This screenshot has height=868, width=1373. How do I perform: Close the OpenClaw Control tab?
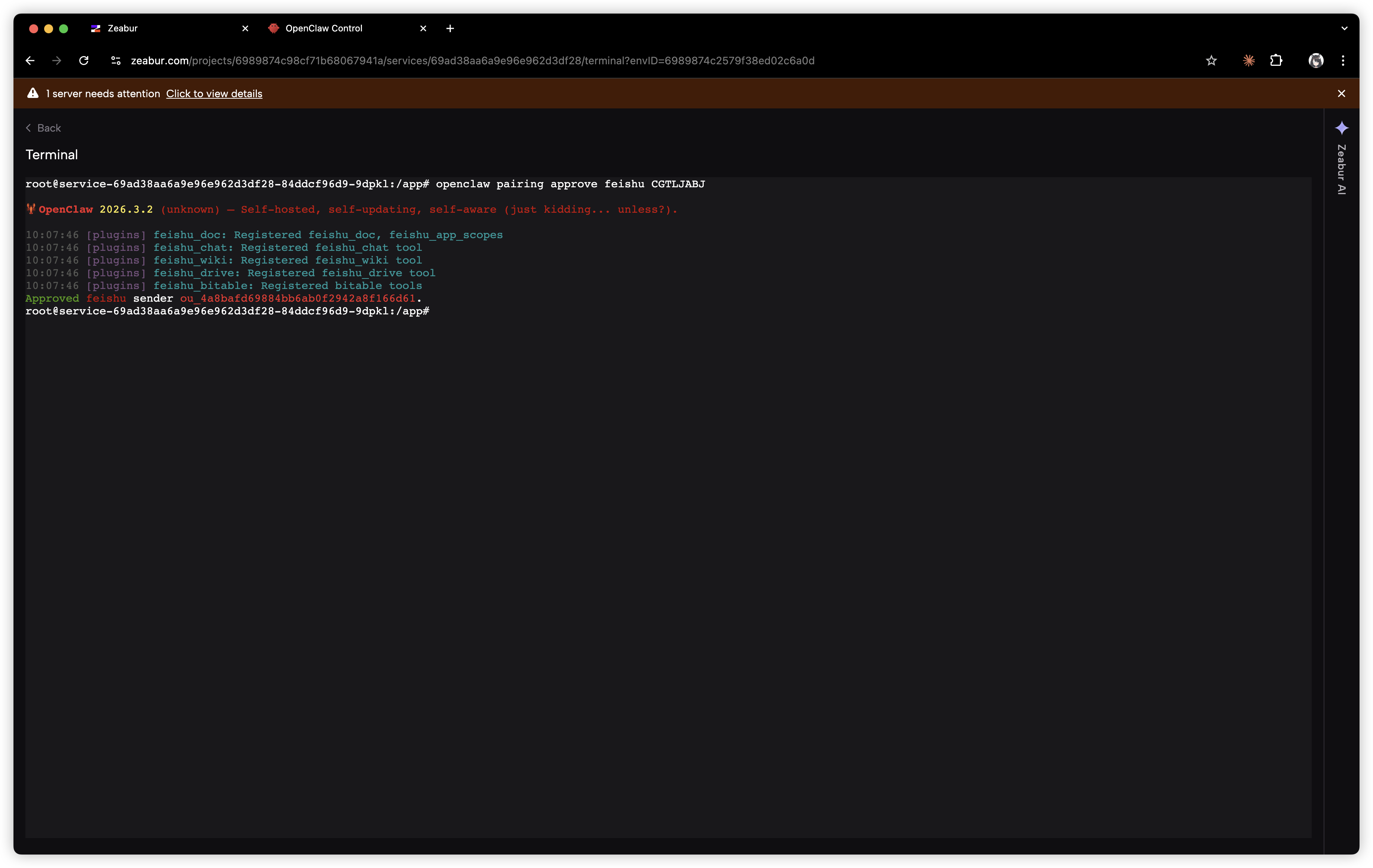(x=423, y=28)
